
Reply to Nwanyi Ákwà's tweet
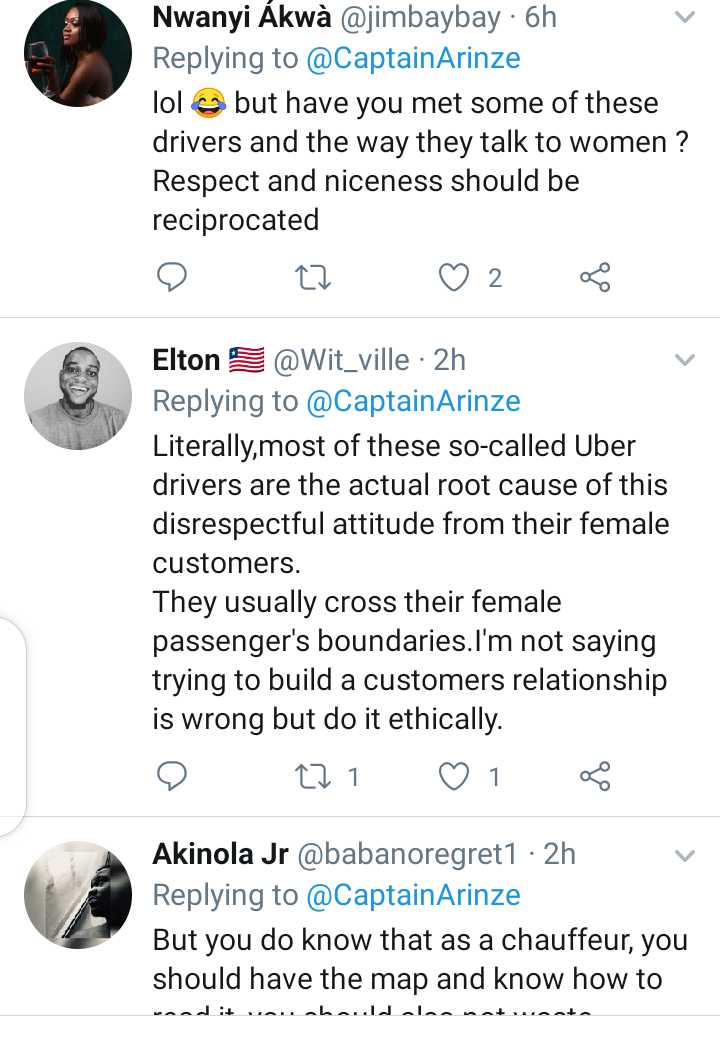171,277
